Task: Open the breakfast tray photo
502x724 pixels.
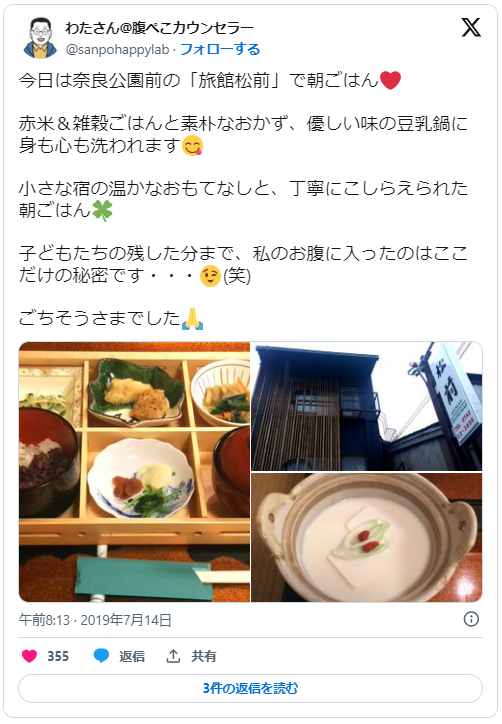Action: pos(134,471)
